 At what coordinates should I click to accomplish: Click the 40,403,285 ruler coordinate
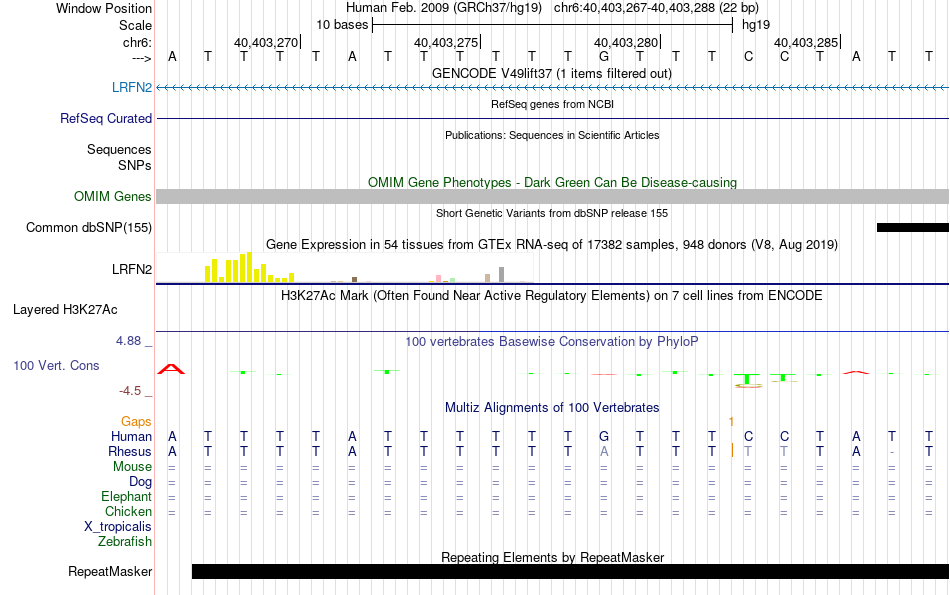click(x=806, y=42)
